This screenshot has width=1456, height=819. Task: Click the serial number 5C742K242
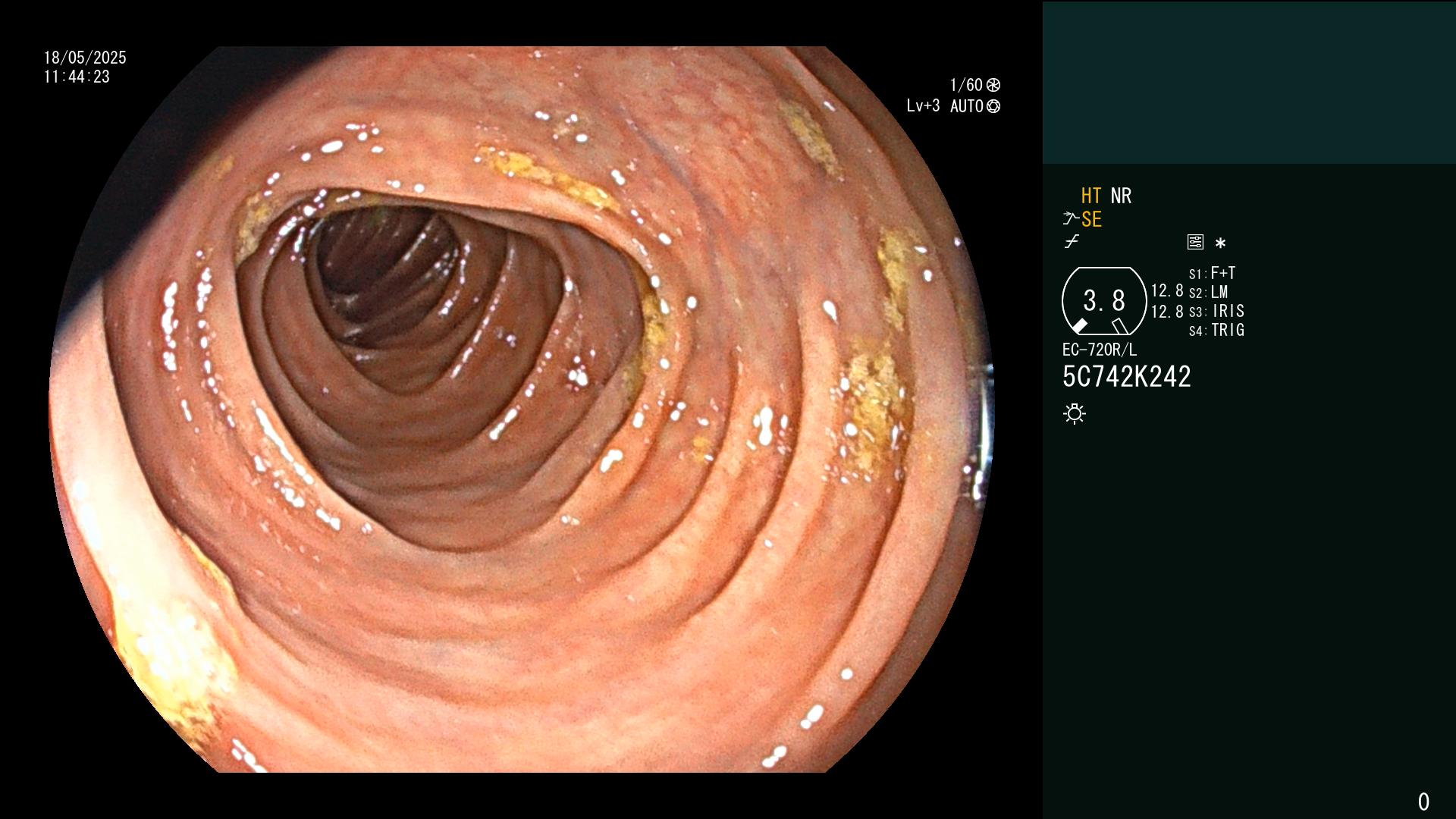point(1127,377)
